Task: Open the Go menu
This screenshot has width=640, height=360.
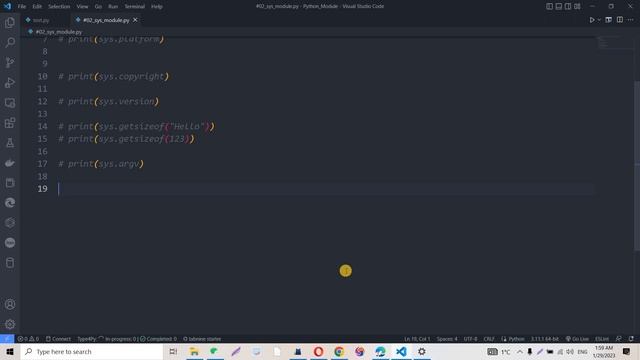Action: (x=98, y=7)
